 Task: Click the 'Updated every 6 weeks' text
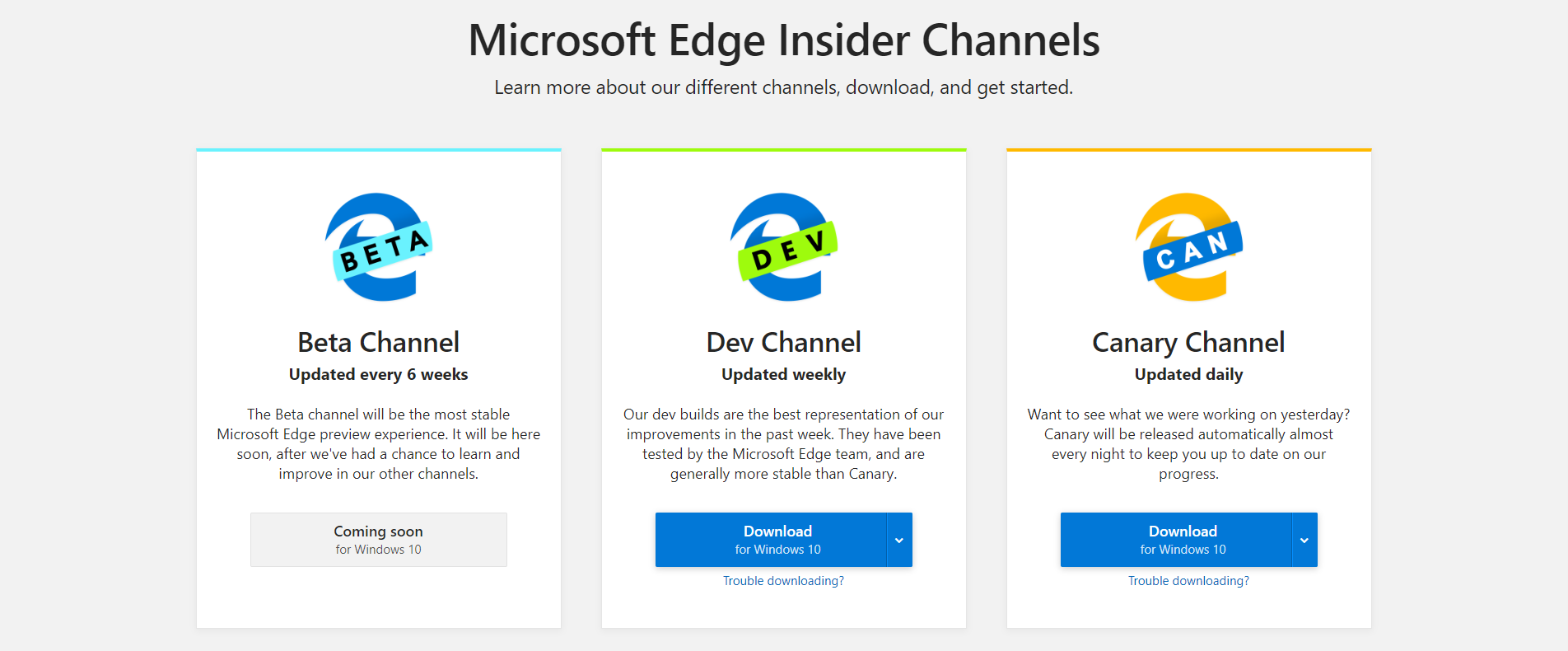[379, 375]
